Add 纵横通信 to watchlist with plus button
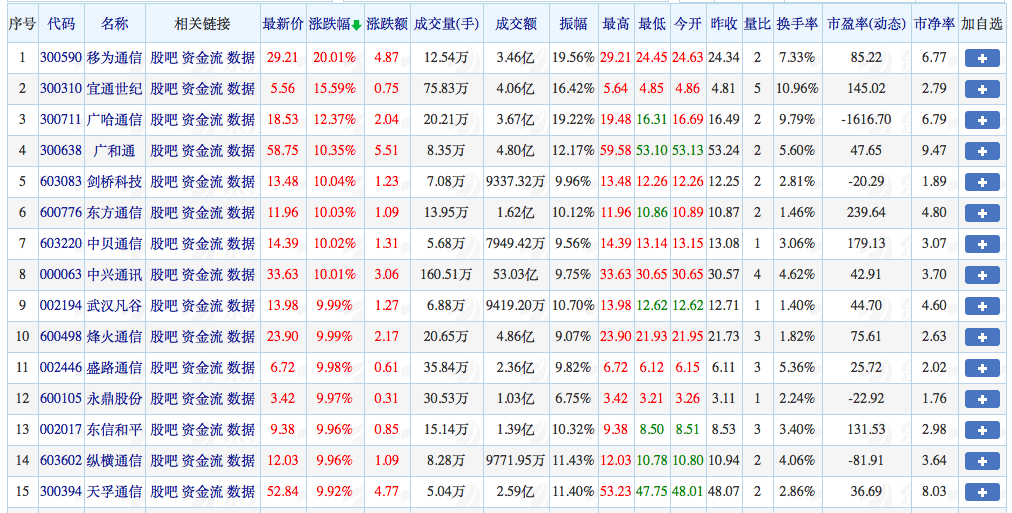The height and width of the screenshot is (513, 1012). (x=982, y=461)
